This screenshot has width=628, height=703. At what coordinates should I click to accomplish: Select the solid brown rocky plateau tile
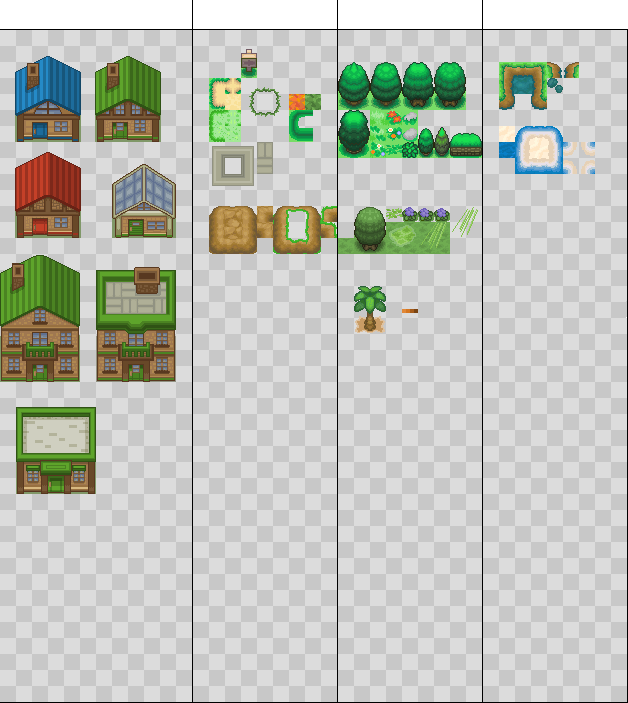(x=233, y=230)
